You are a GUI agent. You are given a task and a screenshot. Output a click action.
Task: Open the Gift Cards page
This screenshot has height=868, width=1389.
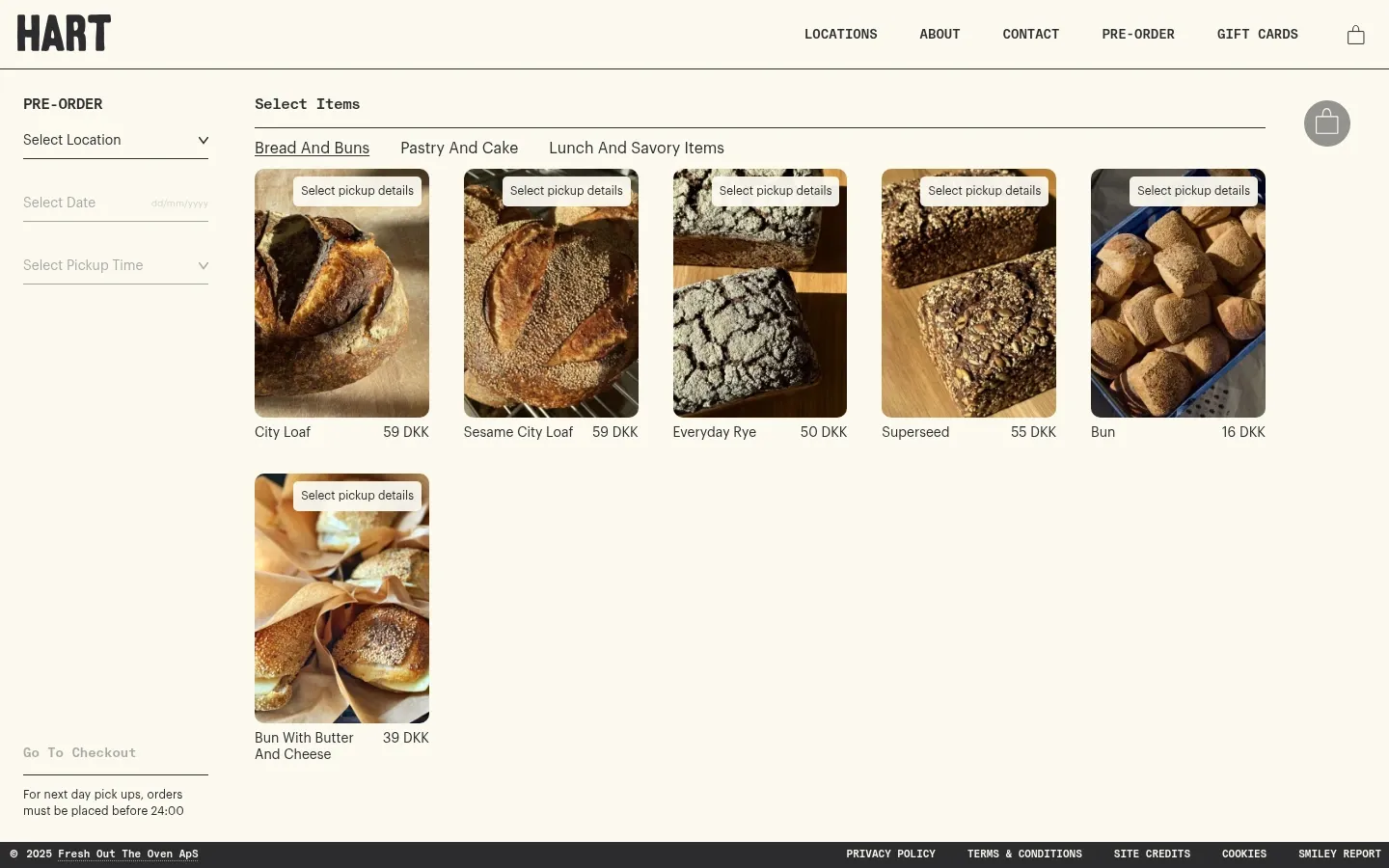pos(1258,35)
